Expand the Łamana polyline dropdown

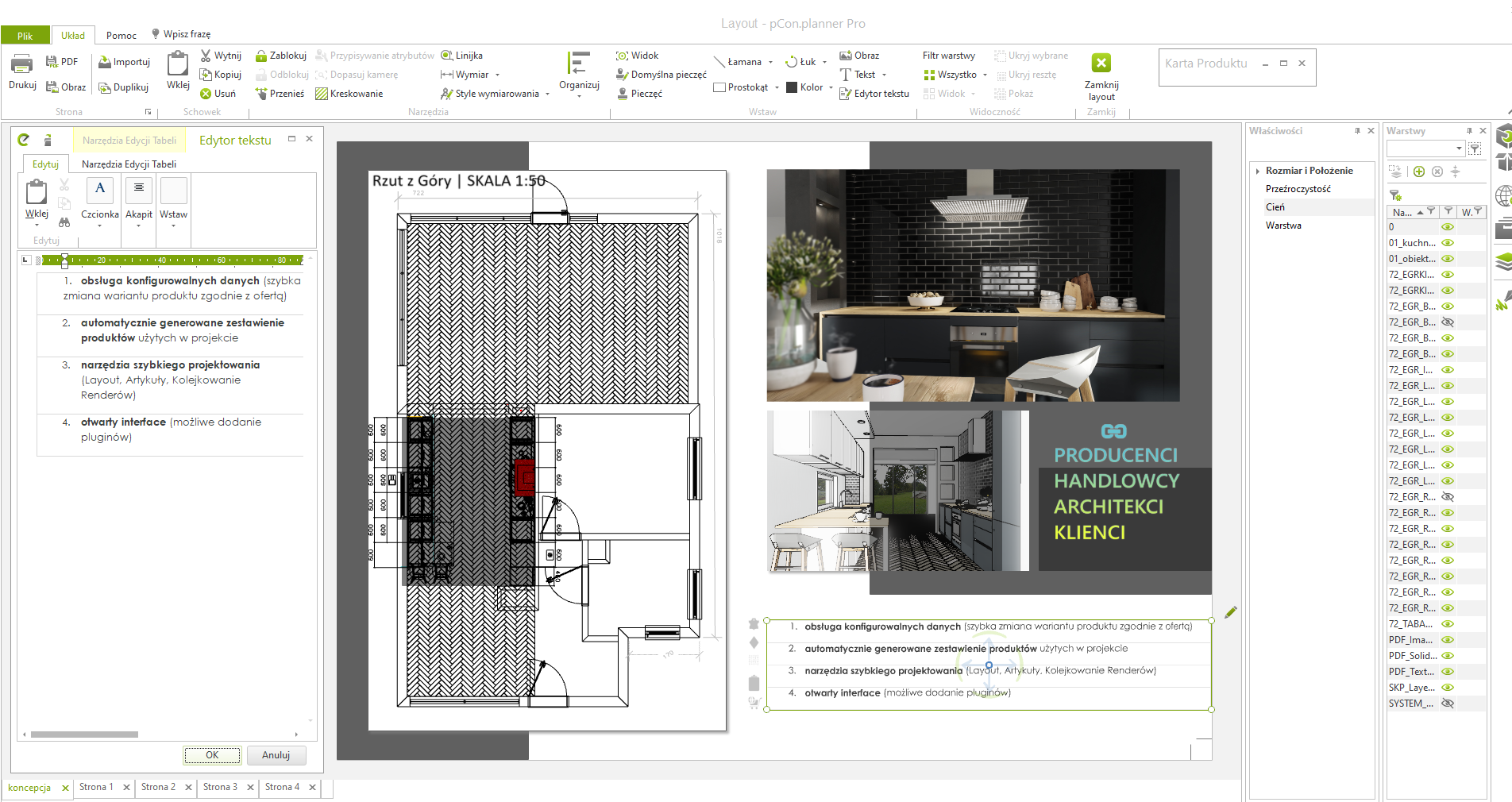770,62
